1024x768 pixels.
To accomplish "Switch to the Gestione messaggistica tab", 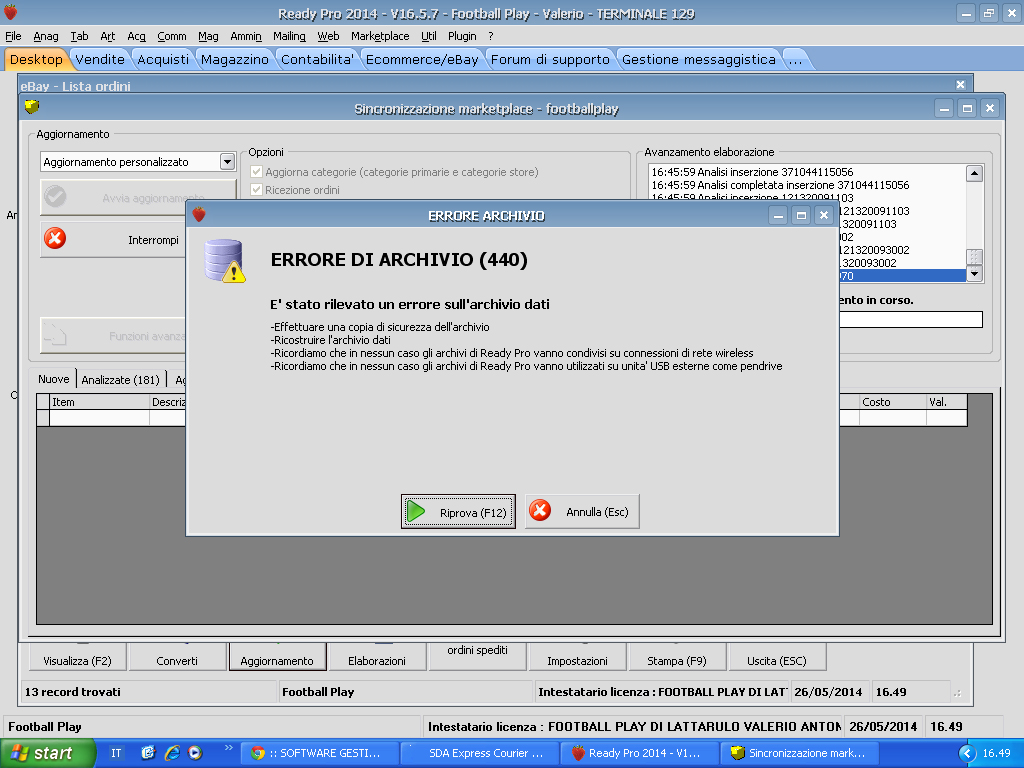I will pos(699,59).
